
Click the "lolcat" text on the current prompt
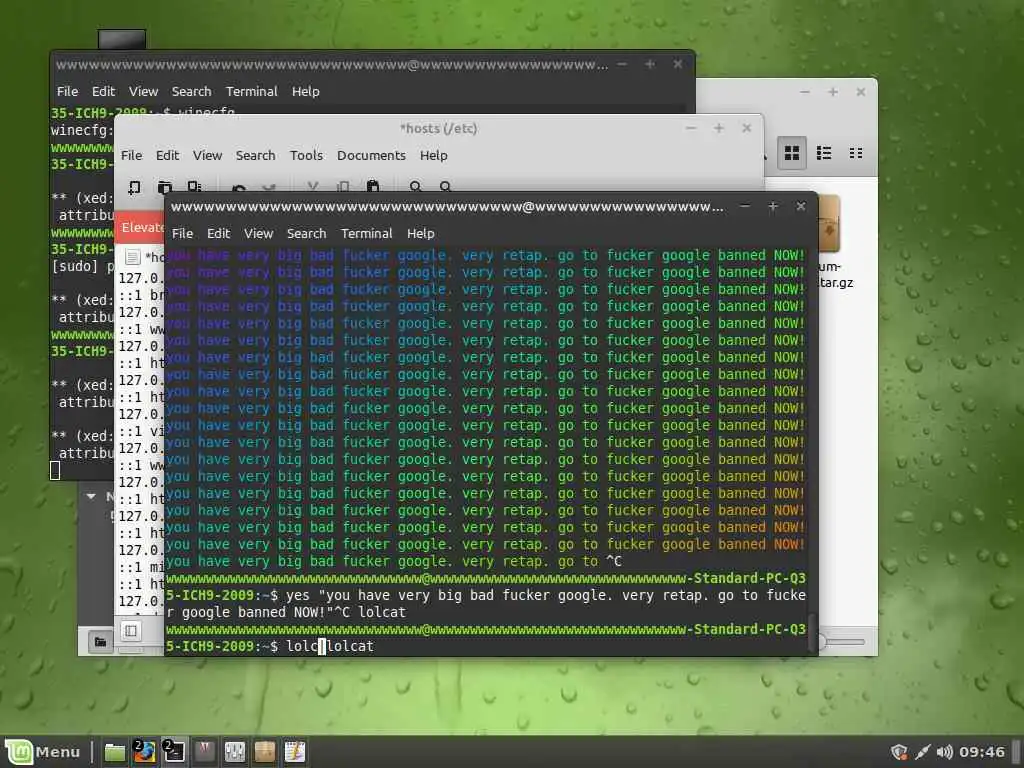(x=350, y=647)
